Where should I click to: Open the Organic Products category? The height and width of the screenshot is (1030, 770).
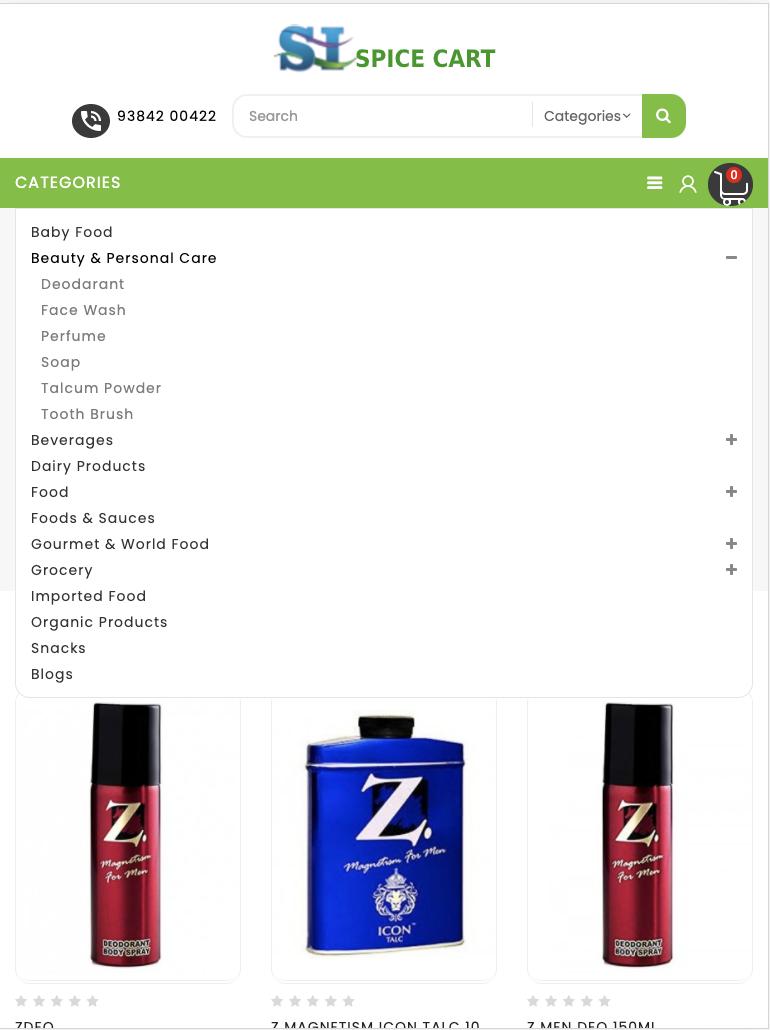click(x=99, y=623)
